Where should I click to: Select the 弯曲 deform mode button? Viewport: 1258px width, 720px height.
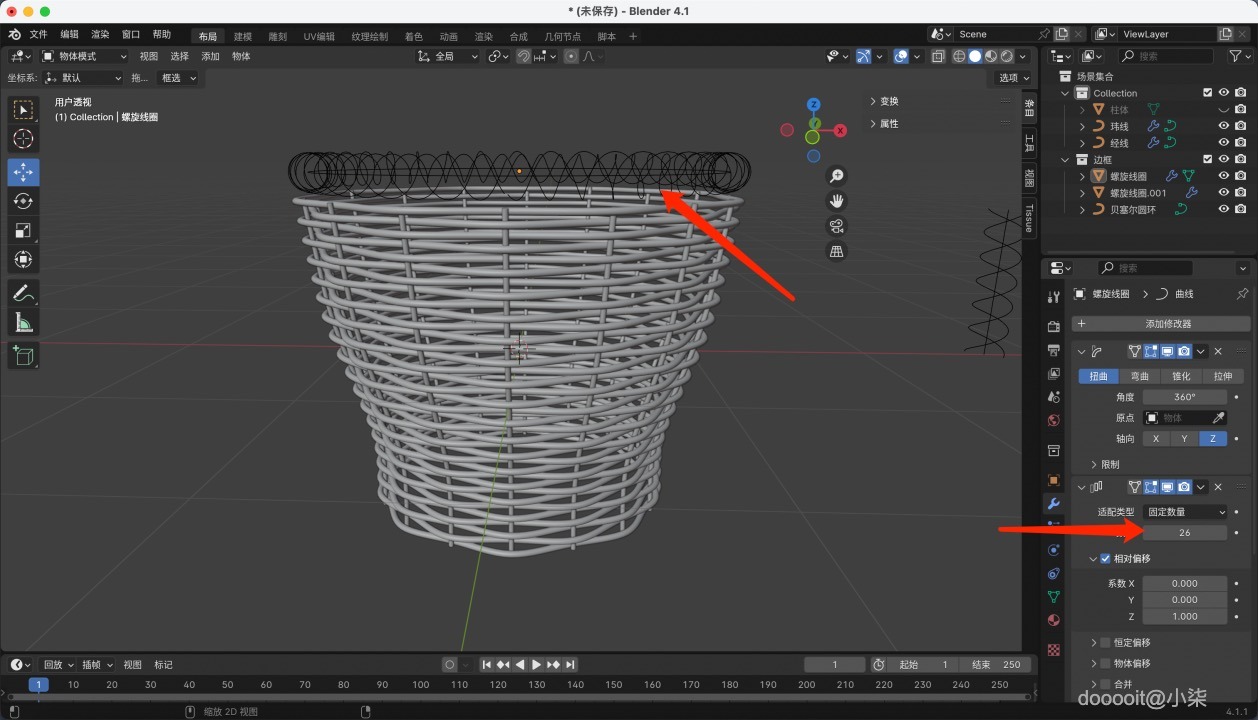1139,376
